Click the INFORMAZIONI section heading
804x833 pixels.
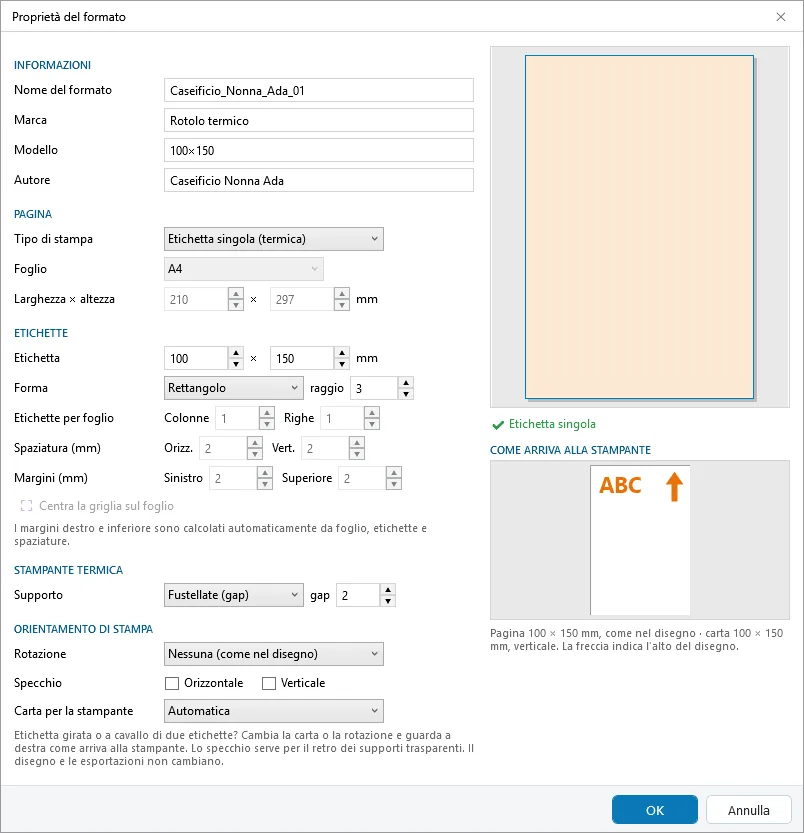pyautogui.click(x=52, y=65)
